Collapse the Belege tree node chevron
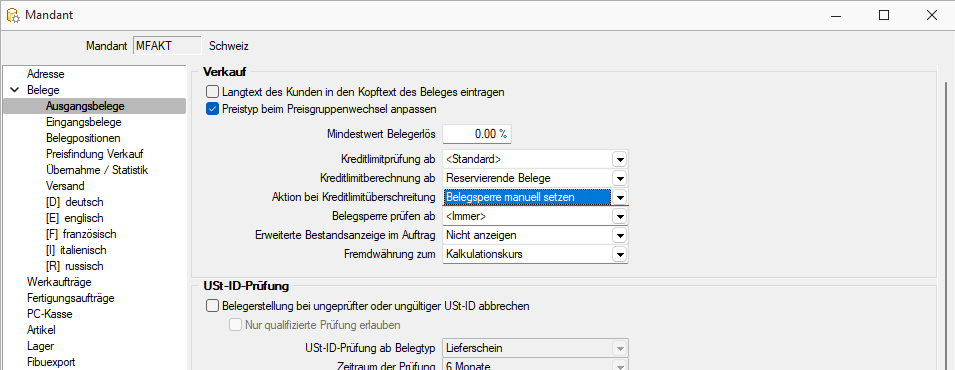The image size is (955, 370). click(15, 90)
